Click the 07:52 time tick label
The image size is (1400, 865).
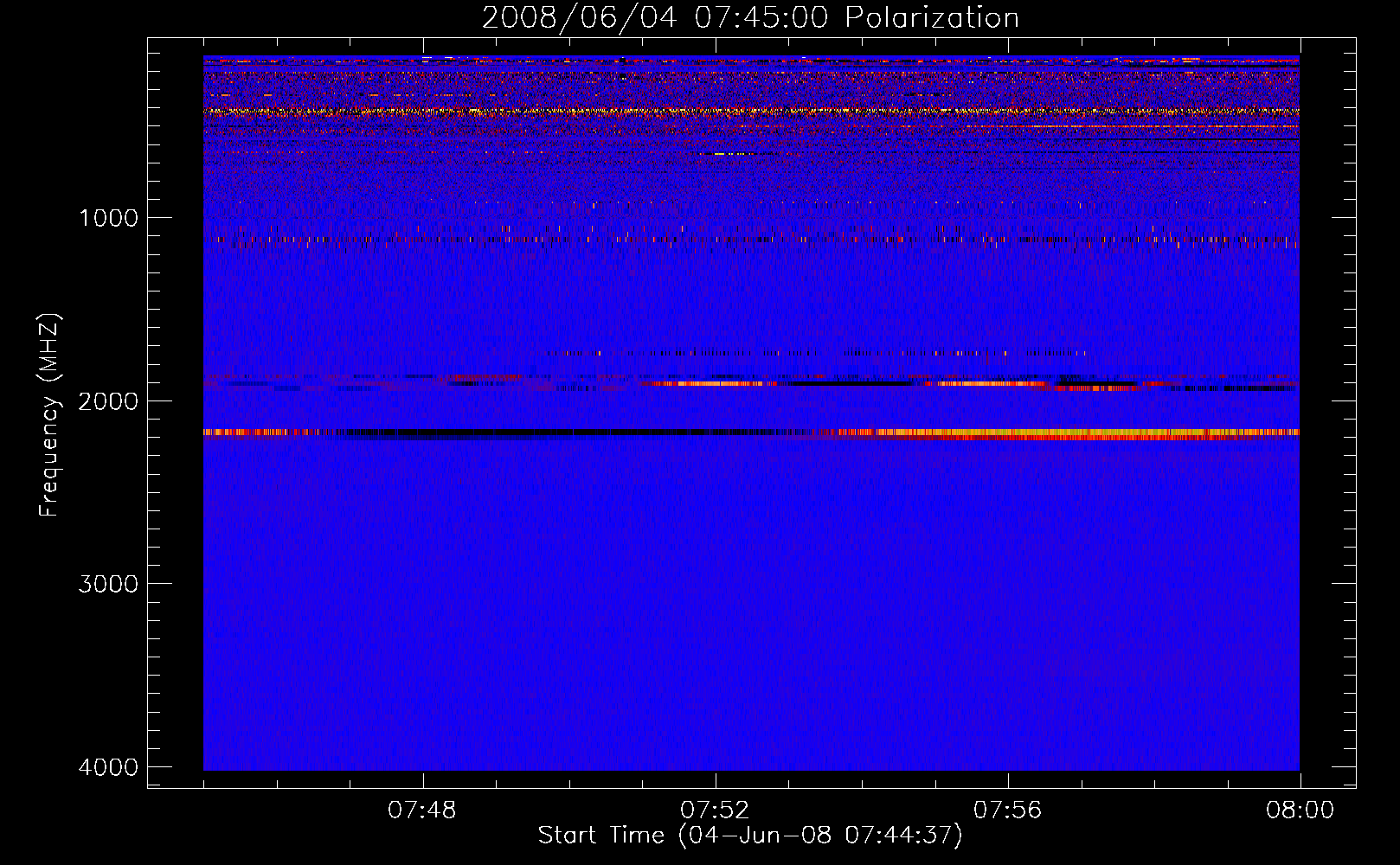tap(715, 811)
